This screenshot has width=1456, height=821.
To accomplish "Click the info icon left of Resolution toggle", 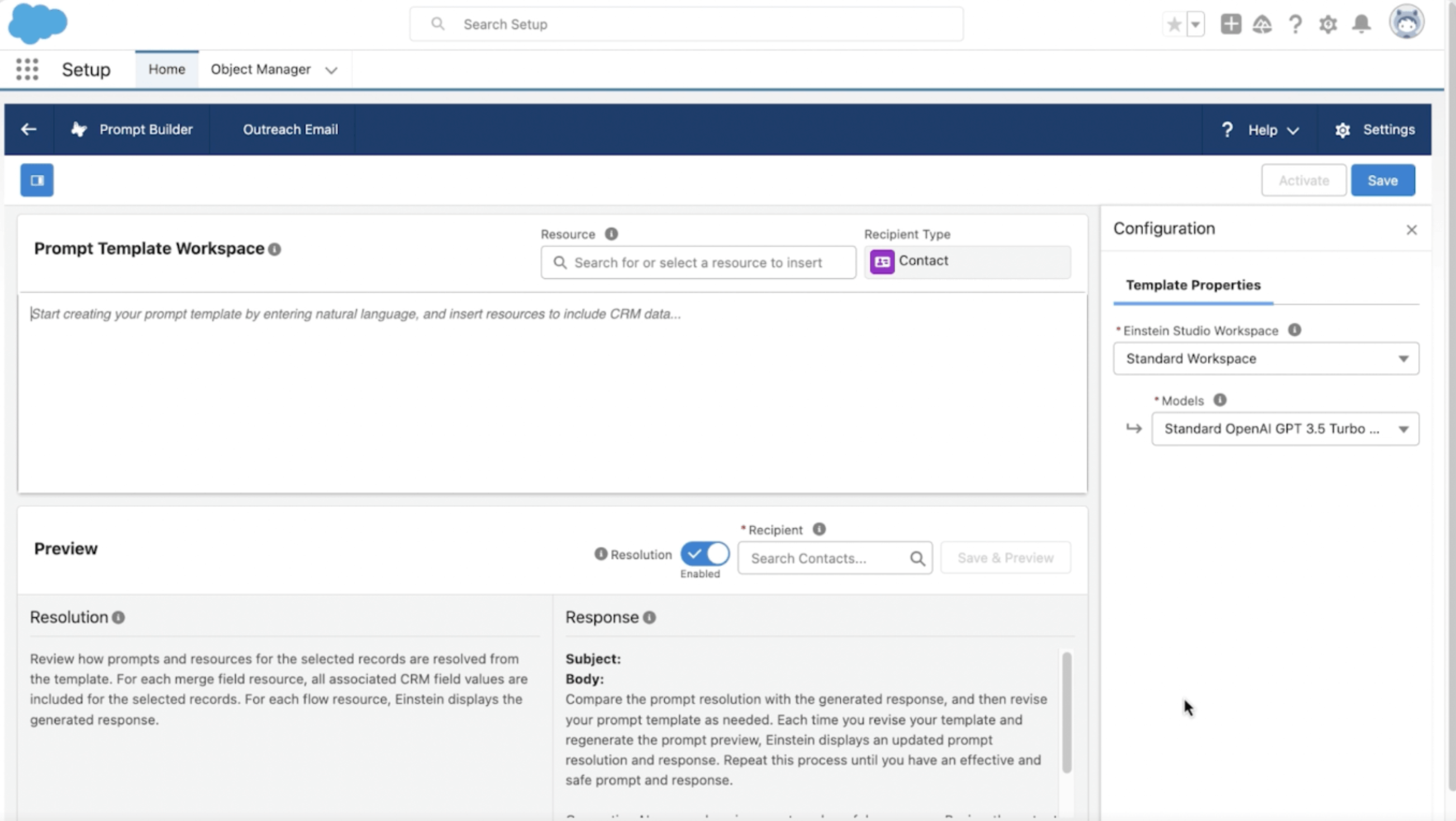I will 600,553.
